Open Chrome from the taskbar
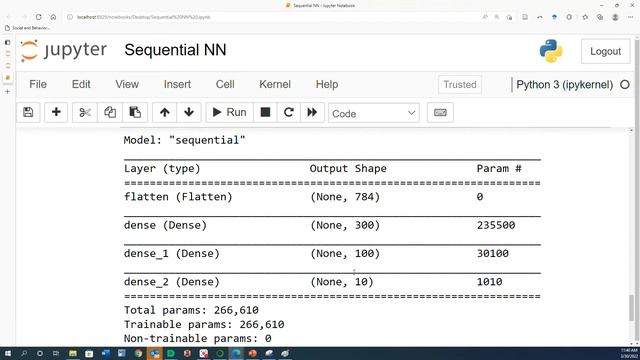 (138, 353)
